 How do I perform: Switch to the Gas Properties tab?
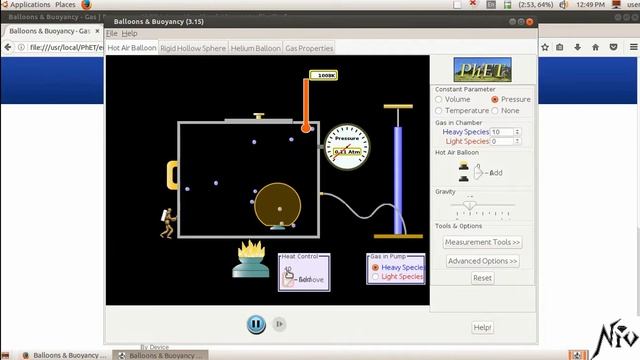tap(309, 48)
